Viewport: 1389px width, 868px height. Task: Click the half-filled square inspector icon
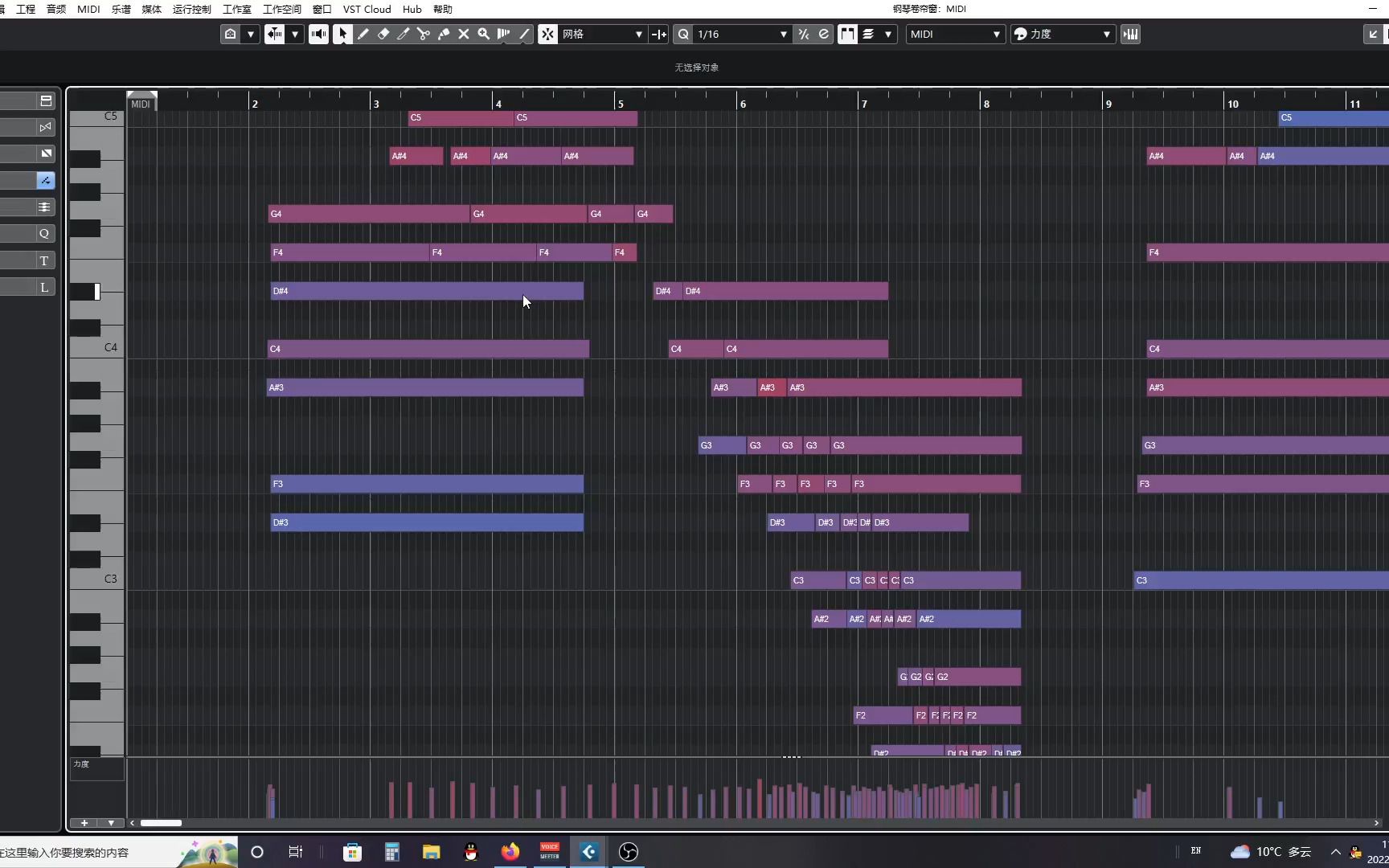[45, 154]
